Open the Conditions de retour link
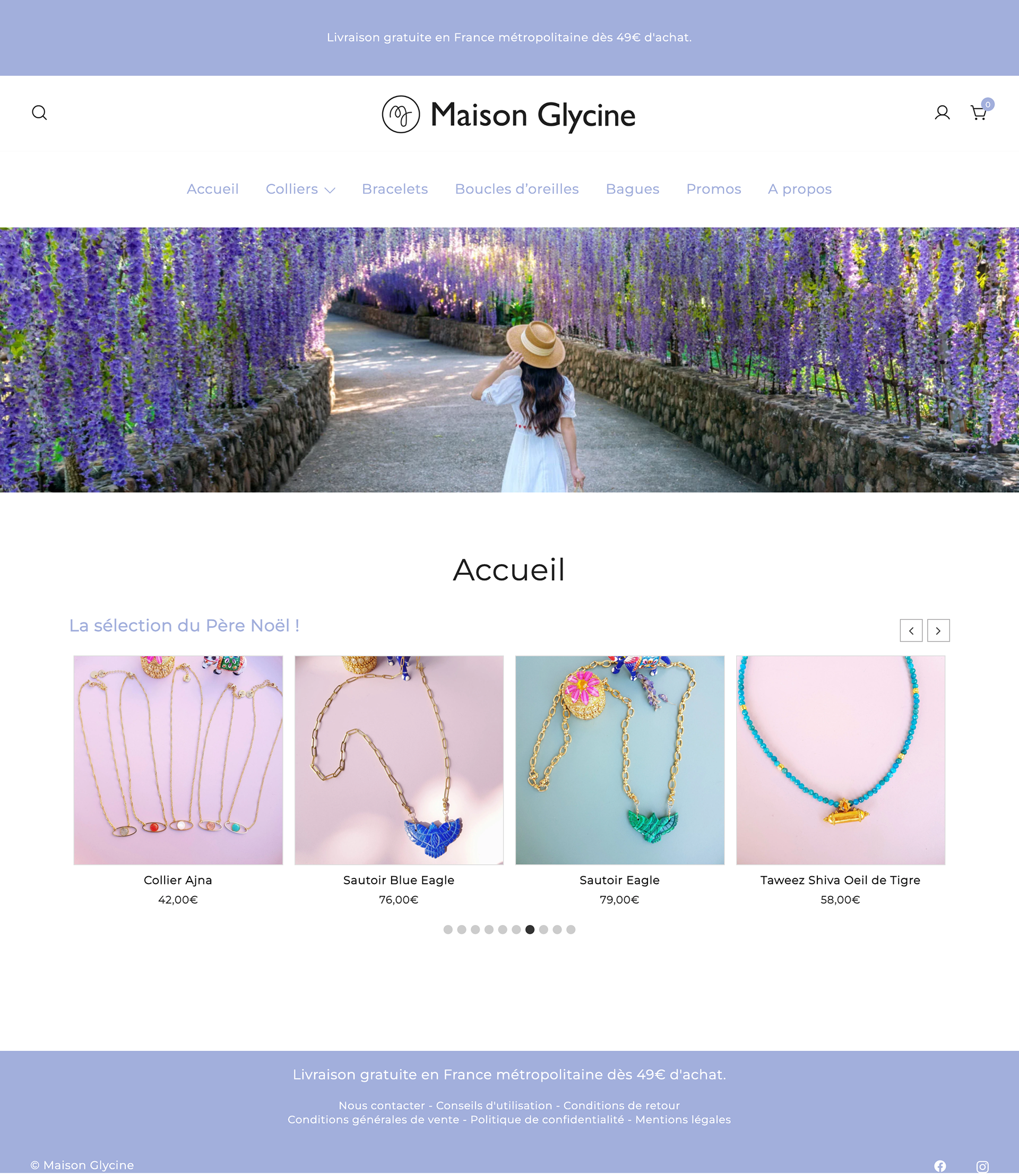1019x1176 pixels. click(621, 1105)
